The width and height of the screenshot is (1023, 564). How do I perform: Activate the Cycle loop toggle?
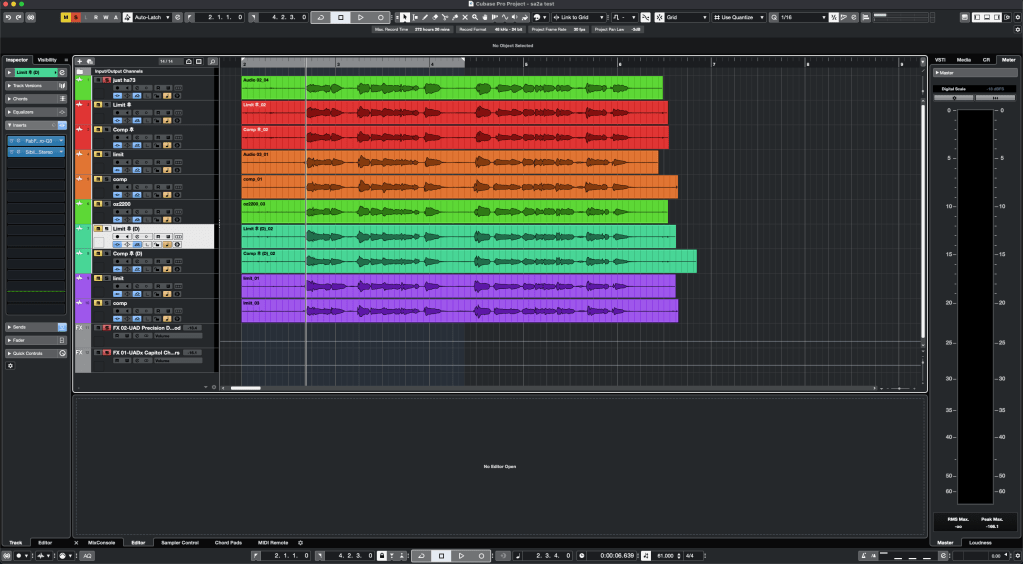coord(320,17)
